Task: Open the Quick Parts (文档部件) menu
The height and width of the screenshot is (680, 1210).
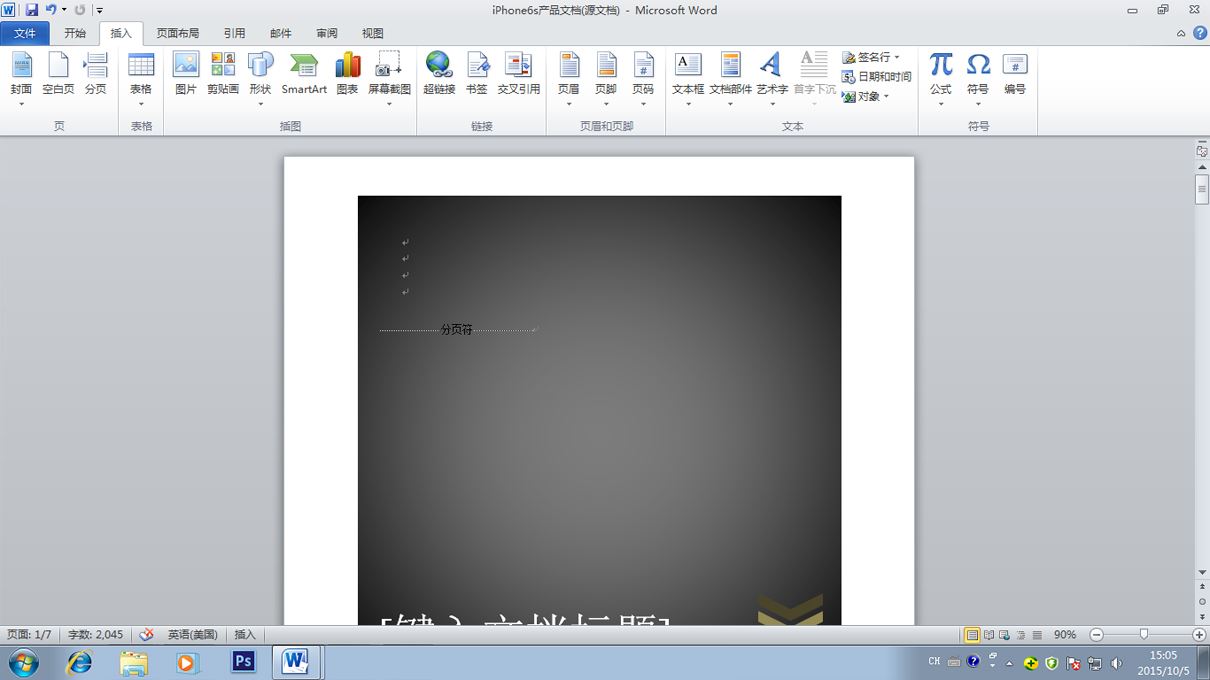Action: [x=730, y=80]
